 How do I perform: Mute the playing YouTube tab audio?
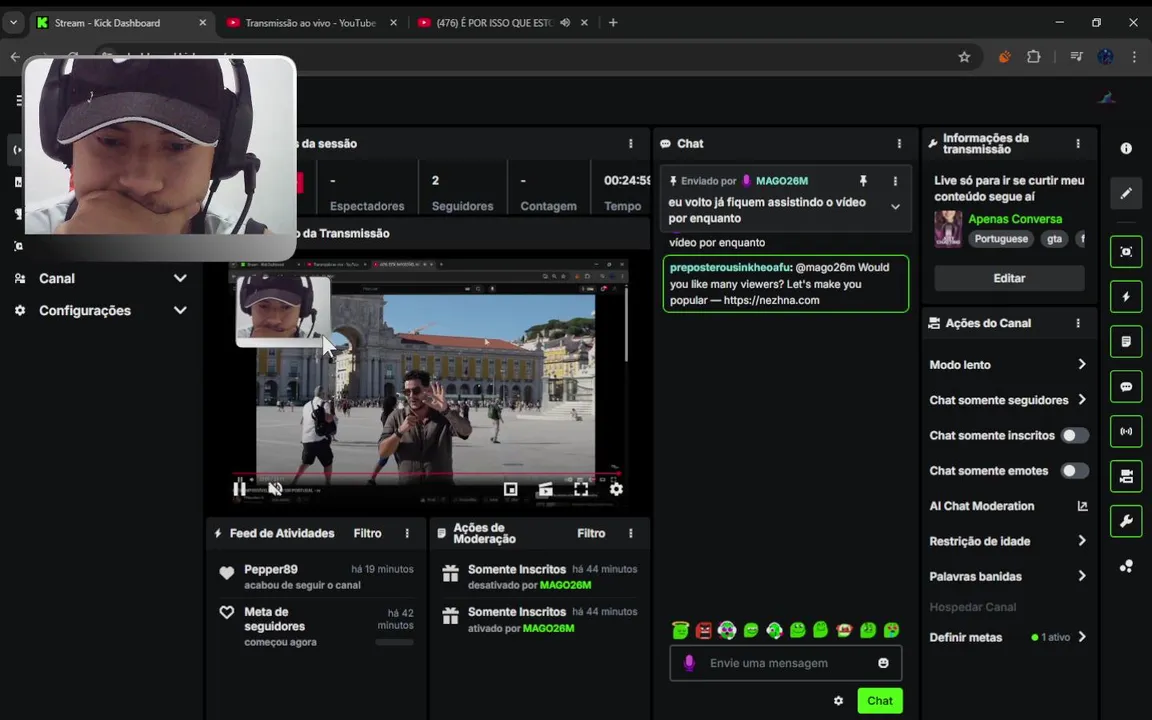point(565,23)
